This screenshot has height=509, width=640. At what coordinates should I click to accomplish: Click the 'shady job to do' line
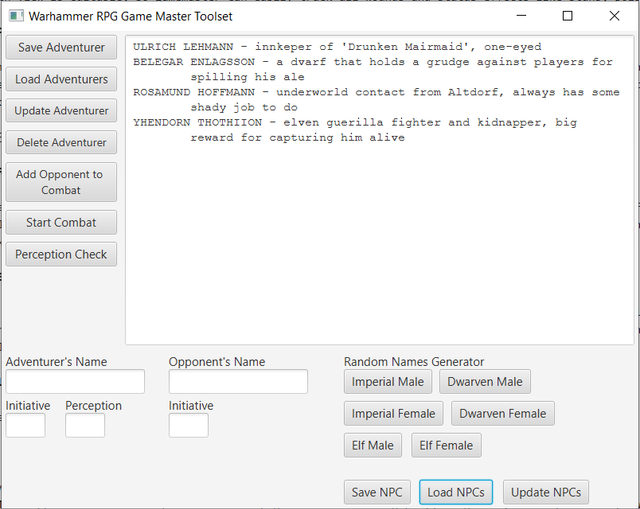244,107
